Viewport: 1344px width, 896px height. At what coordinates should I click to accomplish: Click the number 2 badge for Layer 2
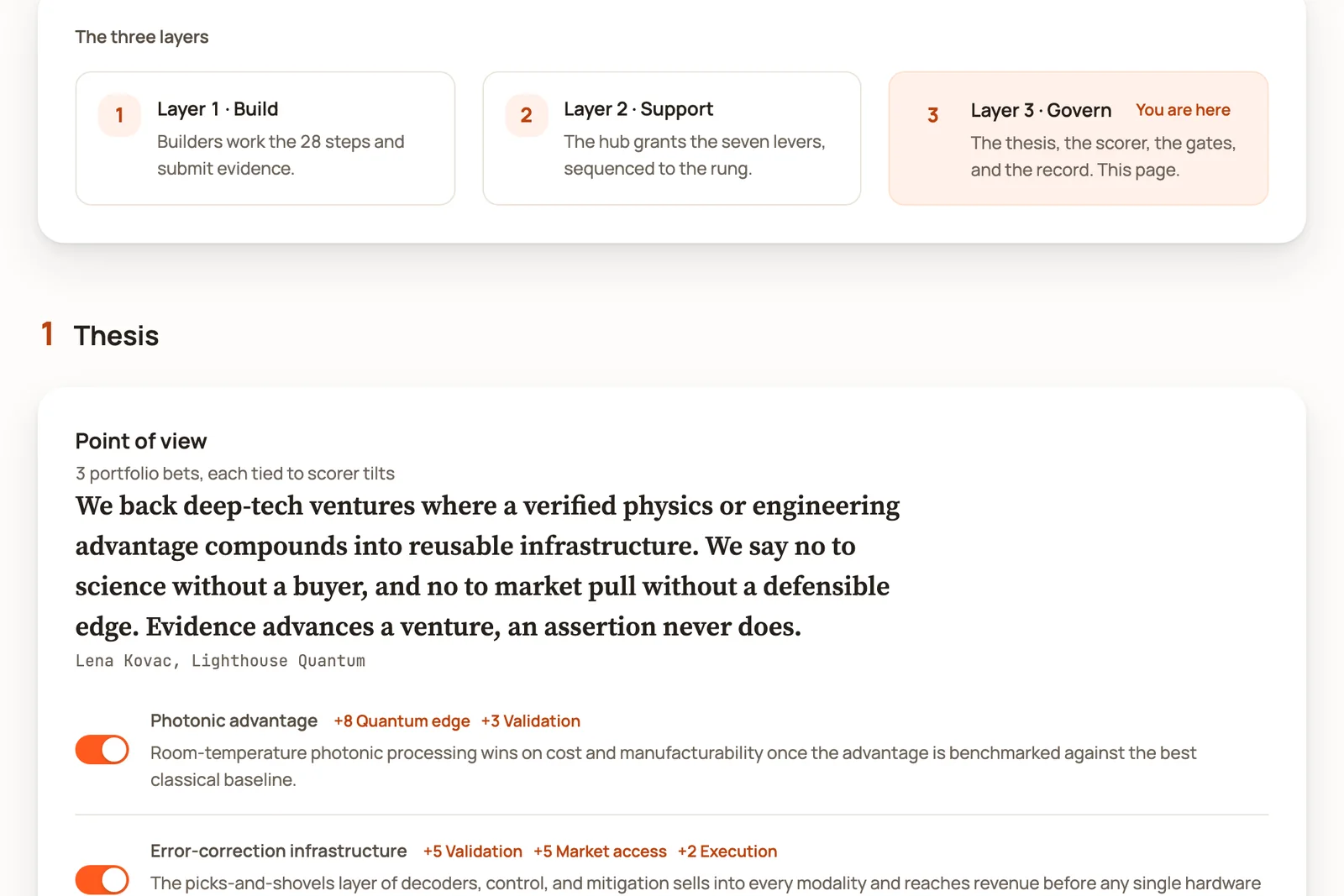(x=526, y=115)
